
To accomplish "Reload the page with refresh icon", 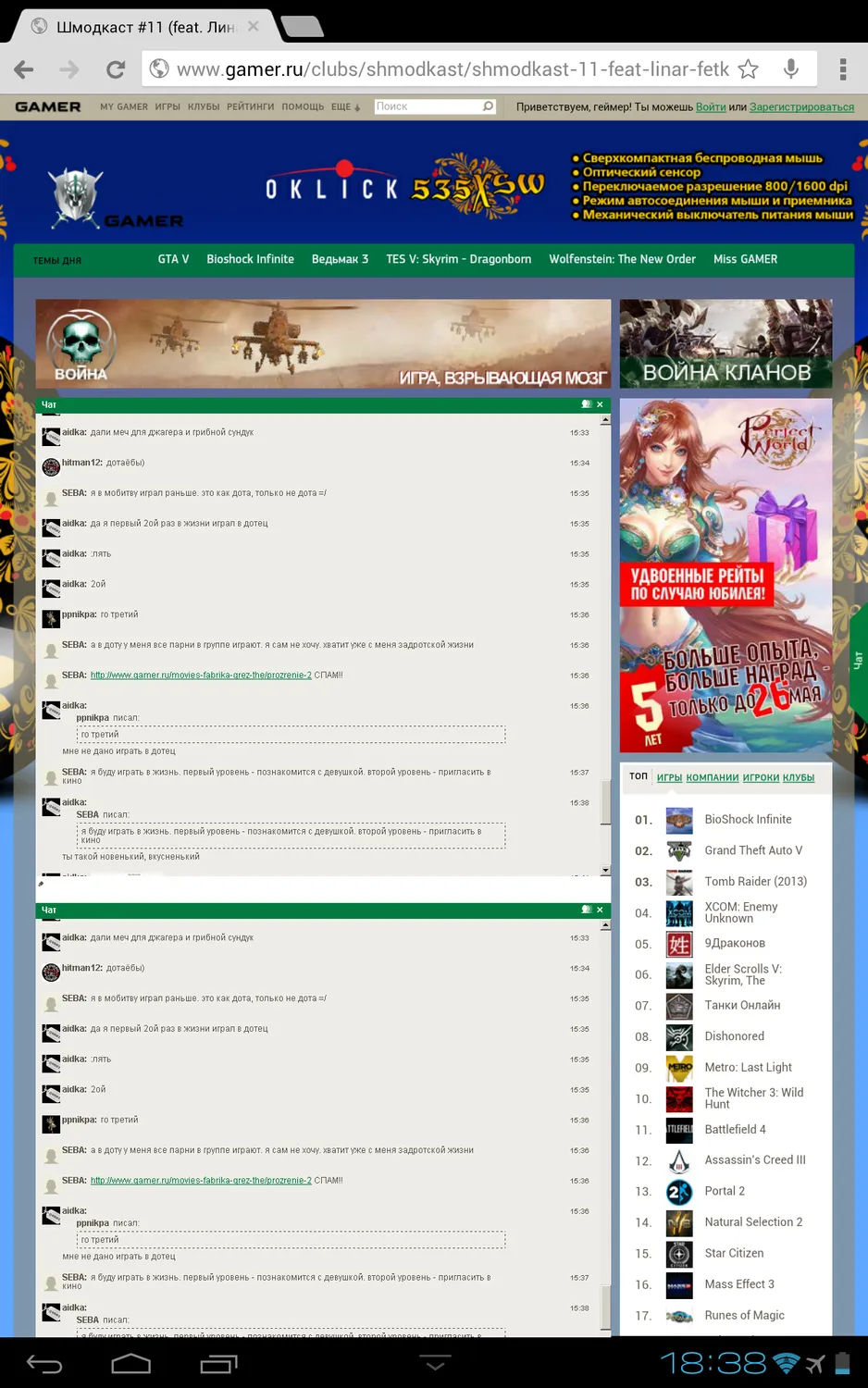I will click(116, 69).
